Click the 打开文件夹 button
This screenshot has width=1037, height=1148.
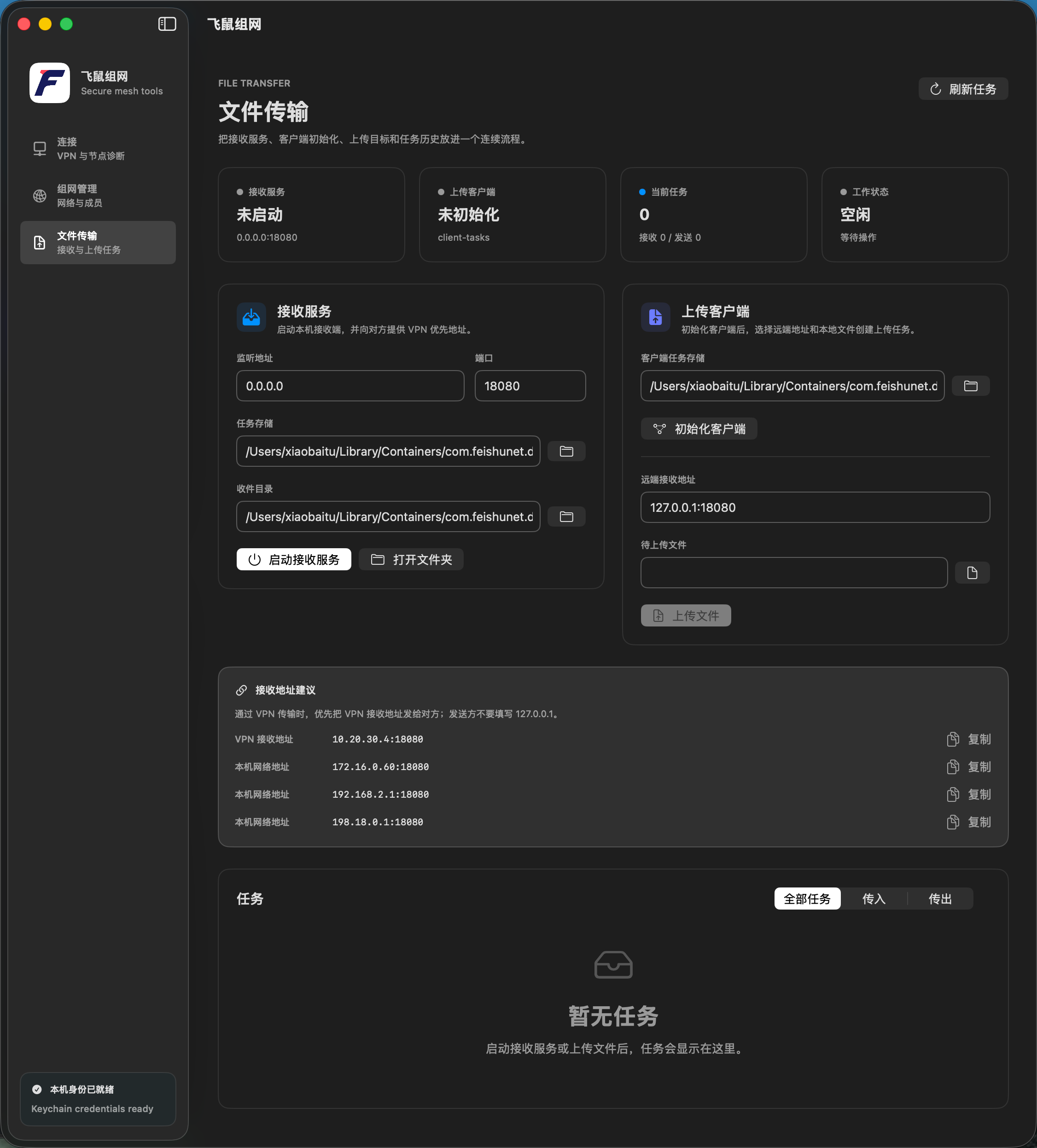(411, 560)
